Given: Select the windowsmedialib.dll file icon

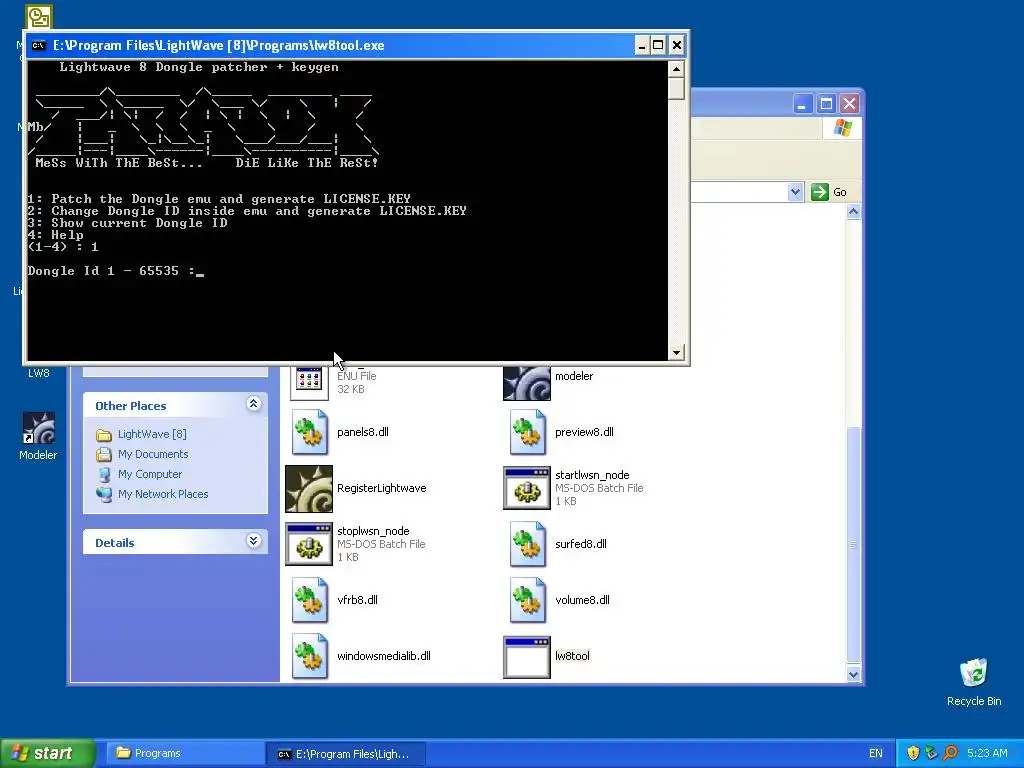Looking at the screenshot, I should pyautogui.click(x=310, y=656).
